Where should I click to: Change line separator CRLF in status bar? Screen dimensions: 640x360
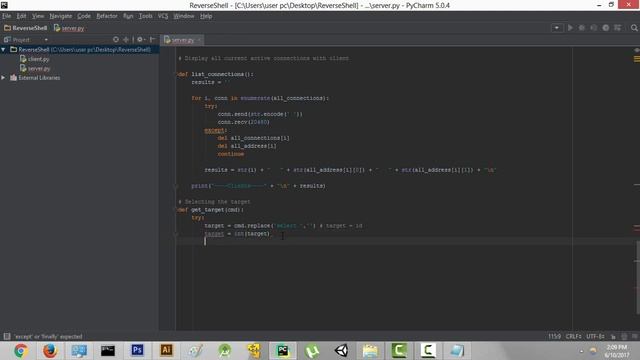click(x=573, y=336)
